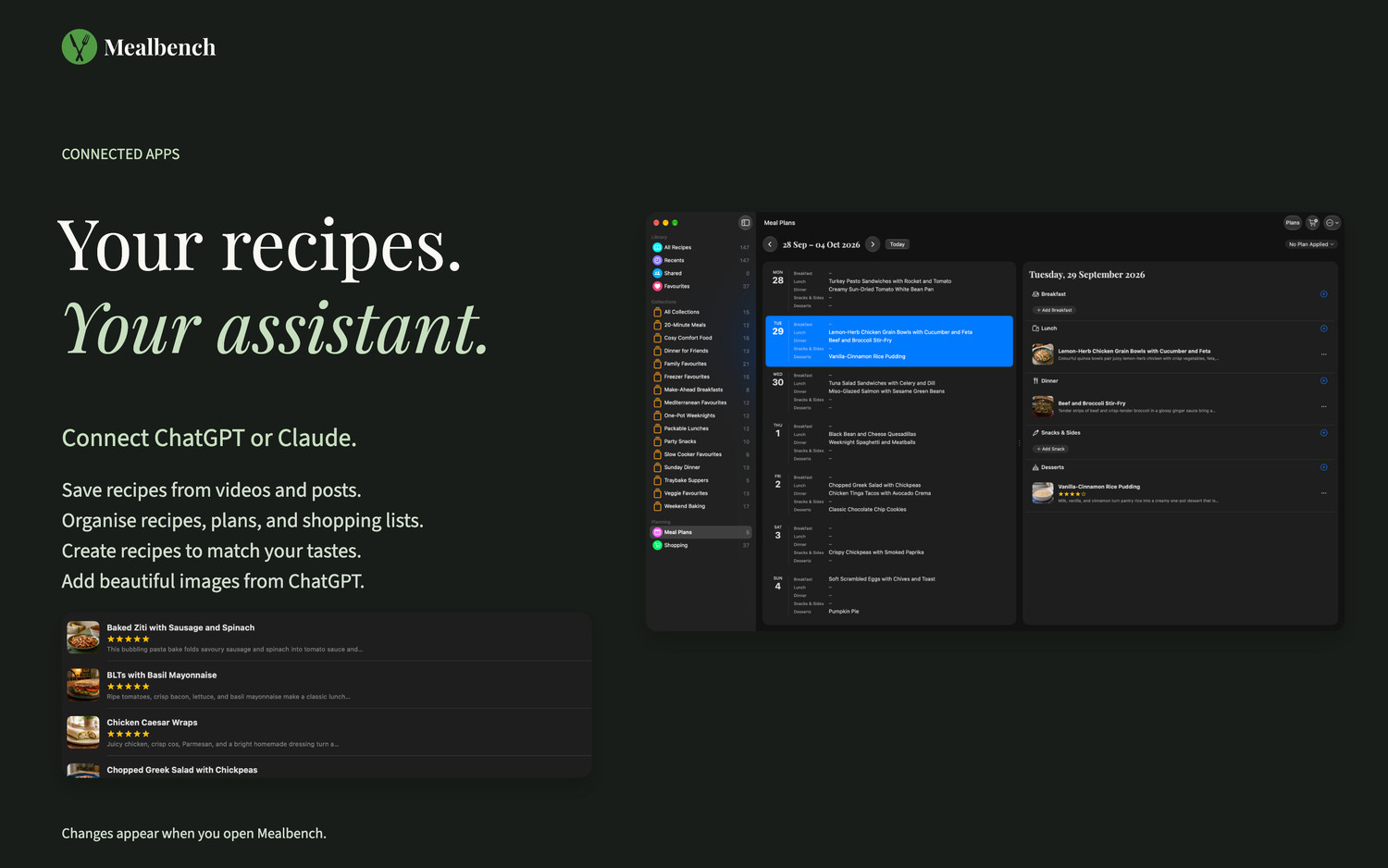Click the green Shopping cart sidebar icon

(x=657, y=545)
